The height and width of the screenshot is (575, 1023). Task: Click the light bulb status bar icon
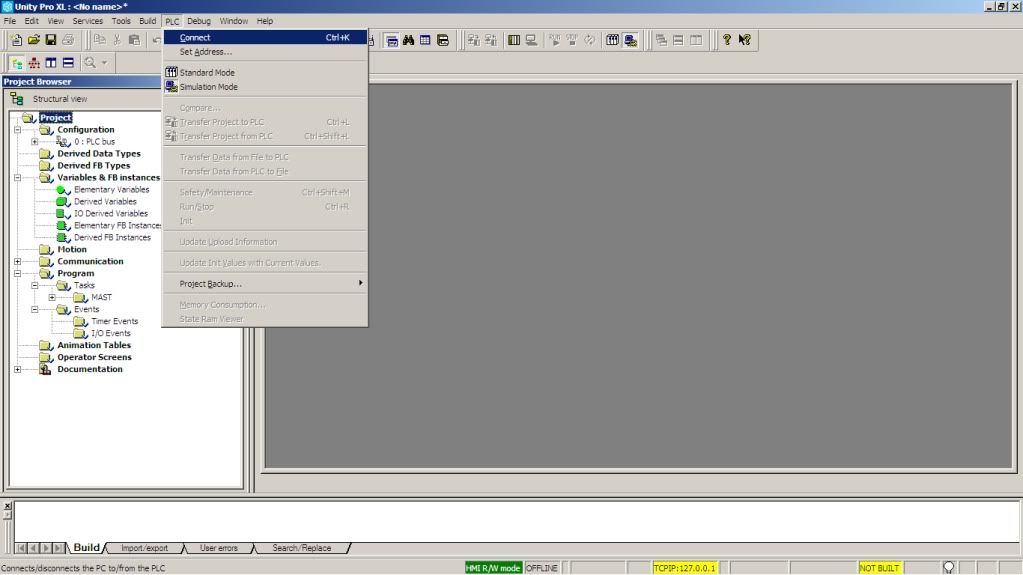[x=949, y=568]
